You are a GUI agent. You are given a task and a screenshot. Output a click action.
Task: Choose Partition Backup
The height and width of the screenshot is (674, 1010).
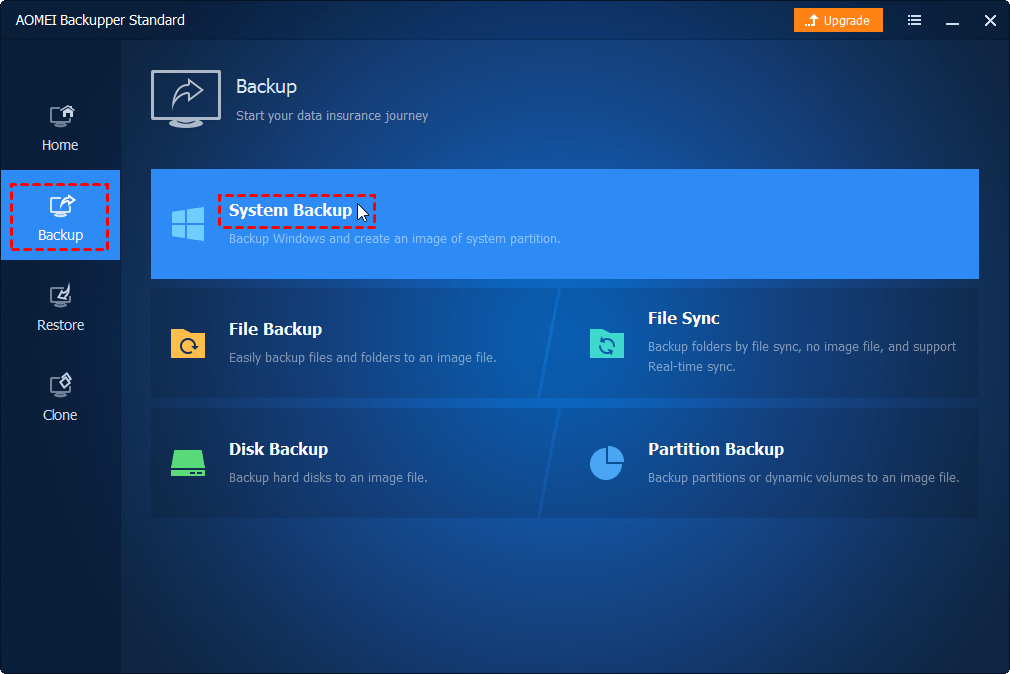pos(716,449)
